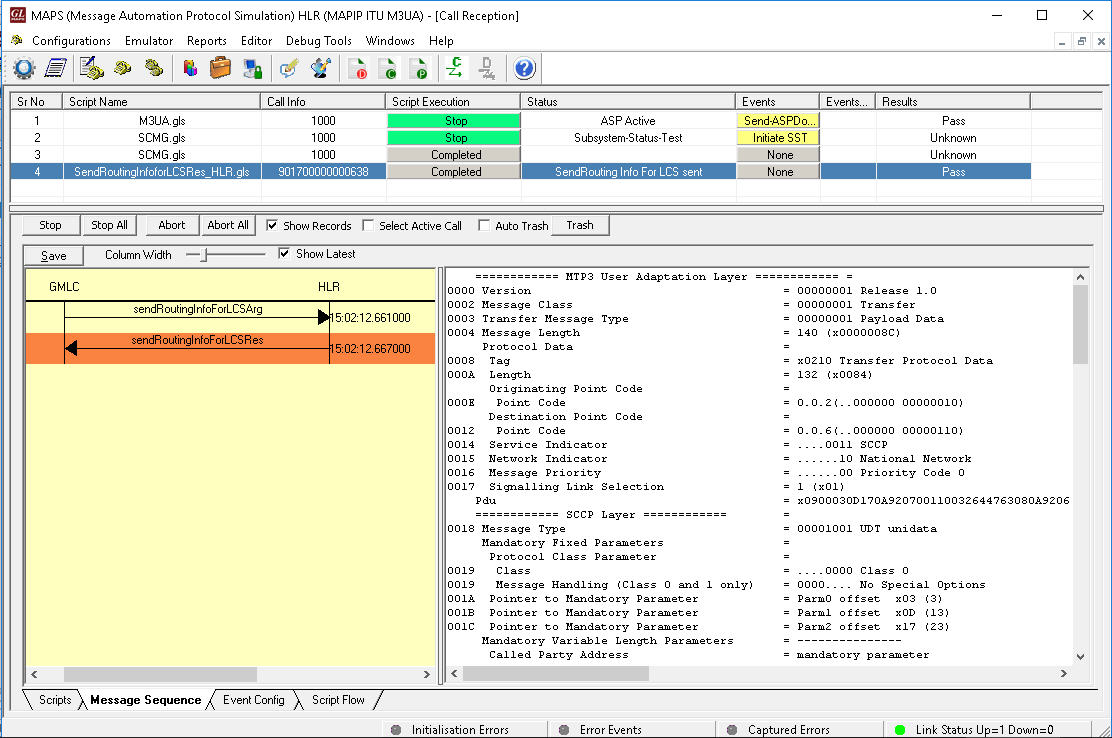
Task: Enable the Select Active Call checkbox
Action: [368, 226]
